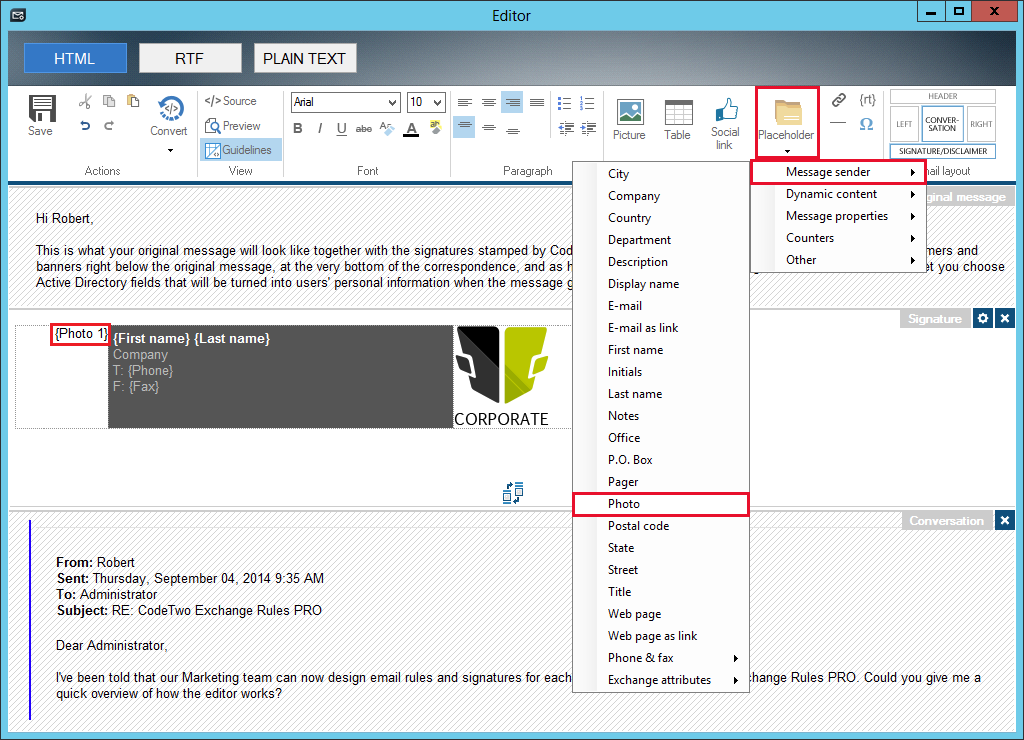
Task: Toggle Guidelines view
Action: point(241,150)
